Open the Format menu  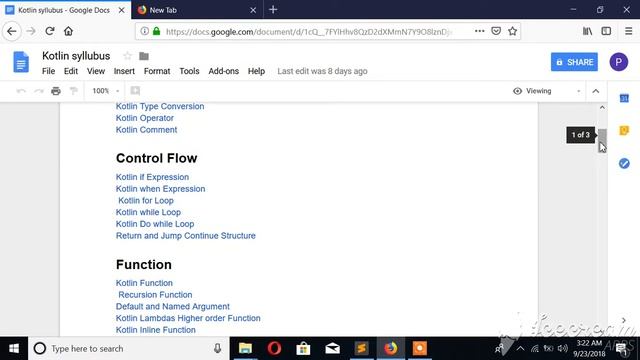[157, 71]
